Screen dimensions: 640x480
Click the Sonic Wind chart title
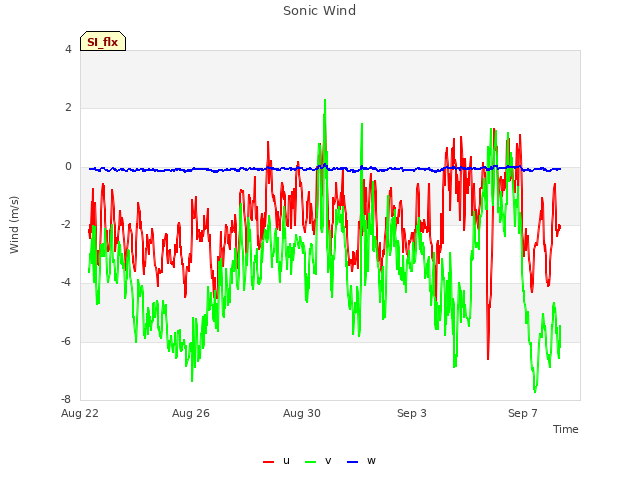pos(320,11)
